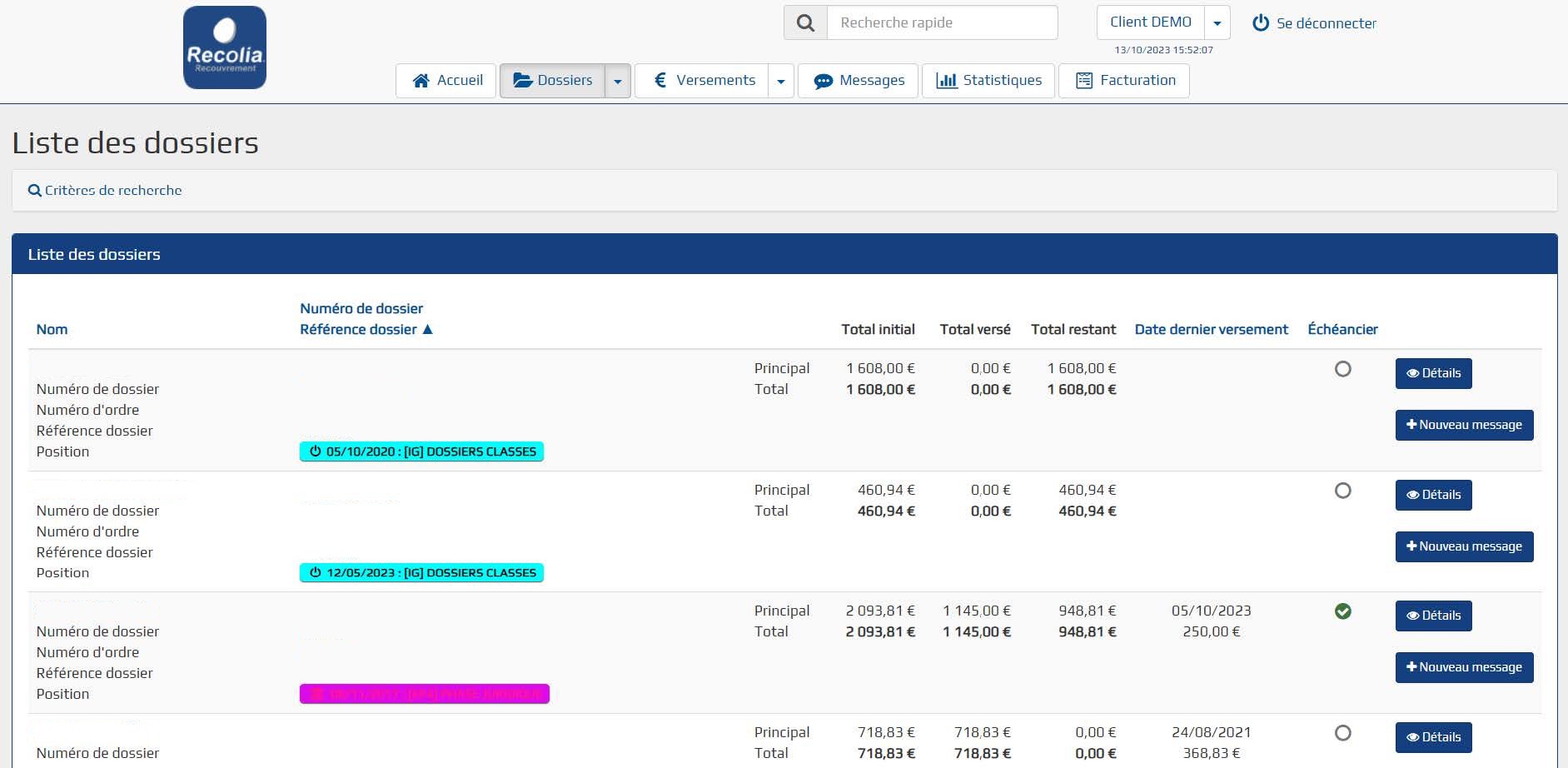Click the Total restant column header

[x=1073, y=330]
